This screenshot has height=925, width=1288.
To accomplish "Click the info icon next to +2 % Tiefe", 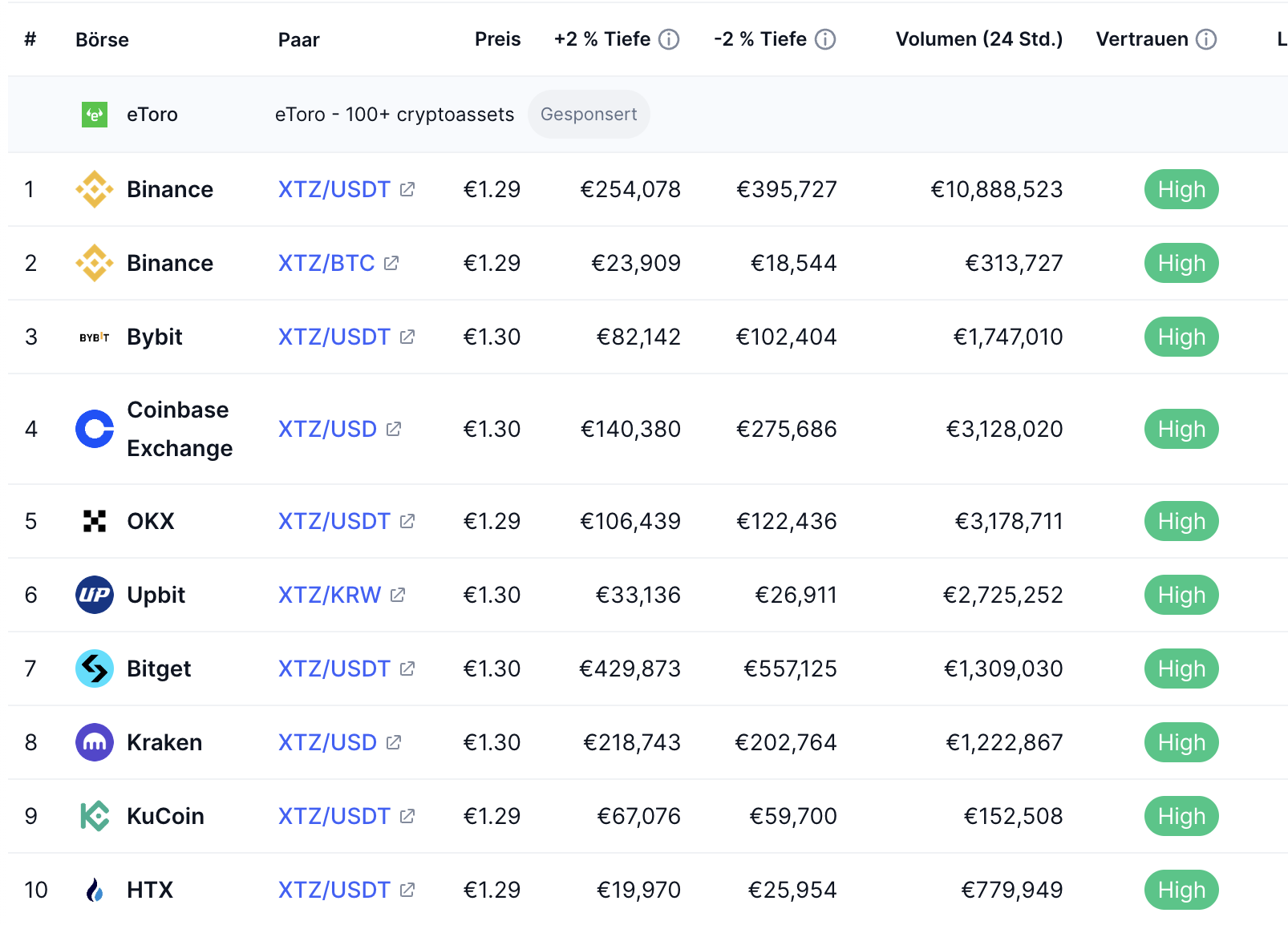I will [669, 39].
